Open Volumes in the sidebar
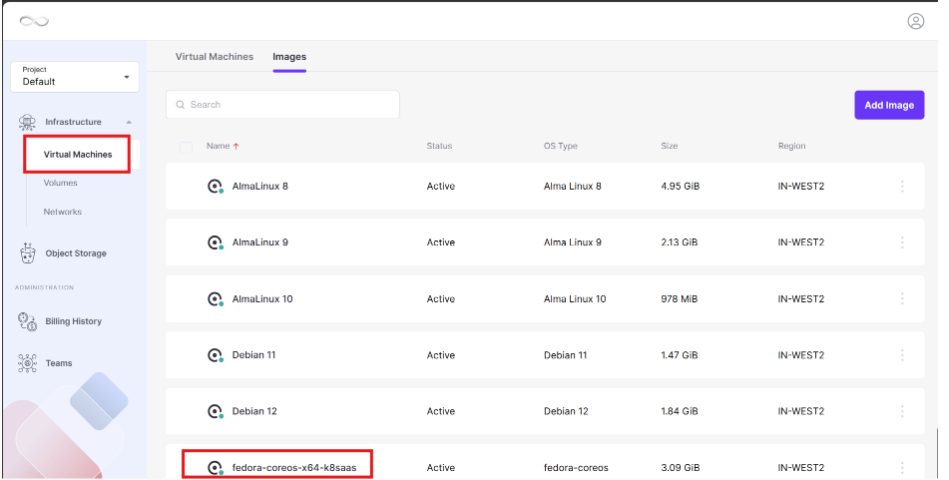This screenshot has width=949, height=480. pyautogui.click(x=61, y=183)
